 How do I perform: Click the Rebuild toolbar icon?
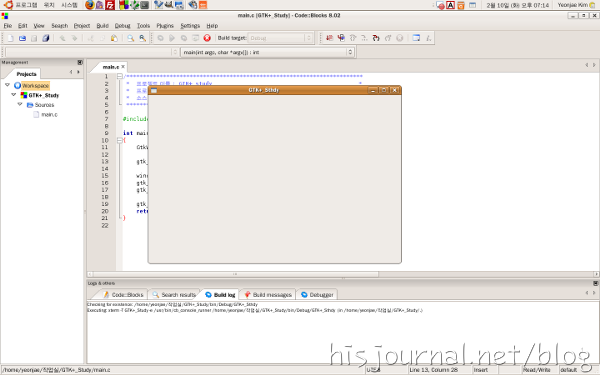pos(196,38)
